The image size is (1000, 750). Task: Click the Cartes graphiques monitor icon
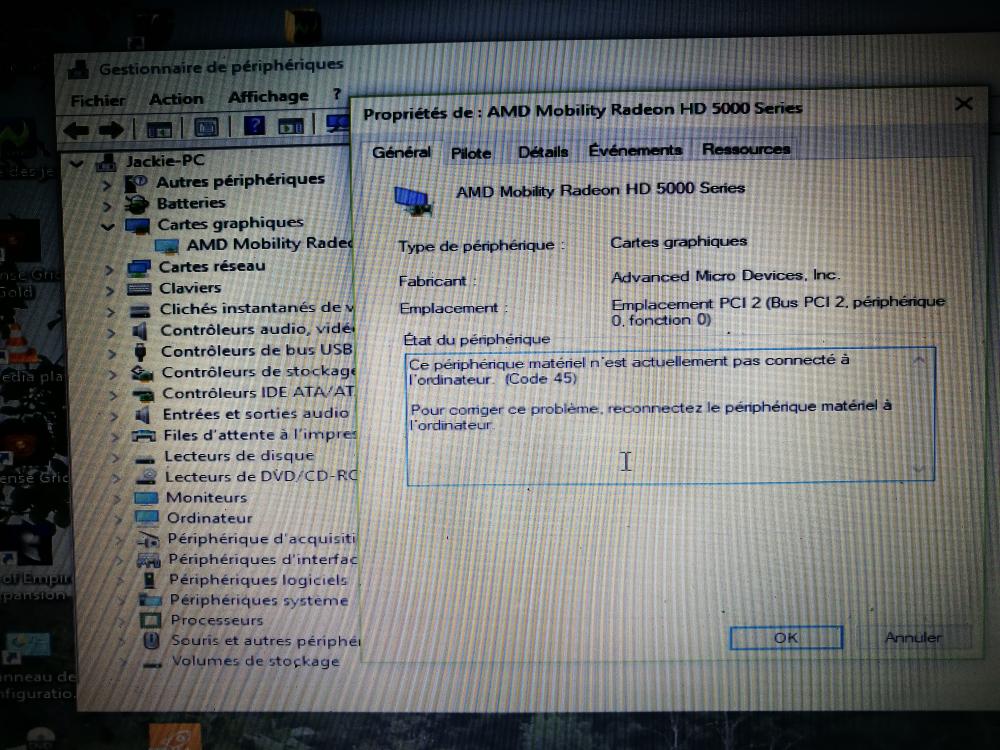[x=137, y=226]
